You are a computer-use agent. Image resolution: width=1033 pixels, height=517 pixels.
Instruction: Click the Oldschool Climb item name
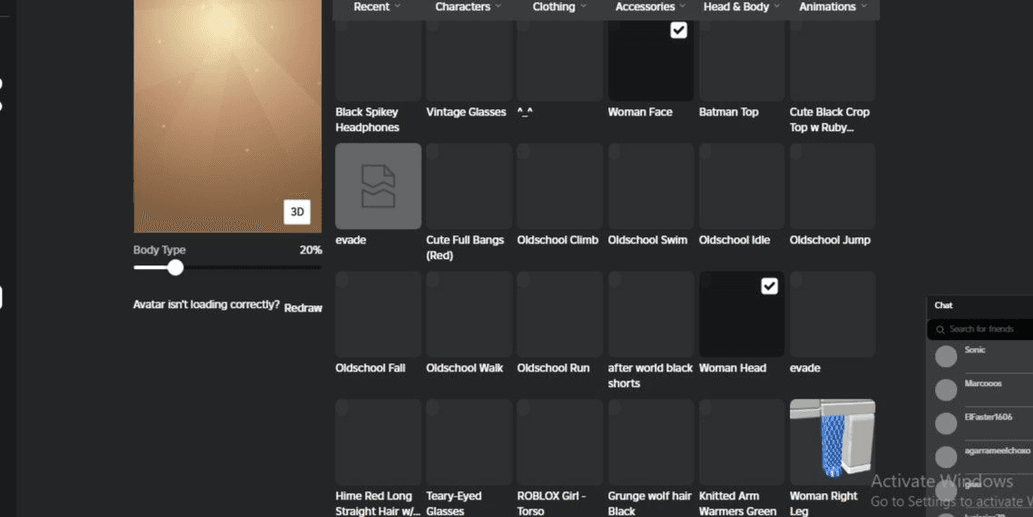[557, 240]
